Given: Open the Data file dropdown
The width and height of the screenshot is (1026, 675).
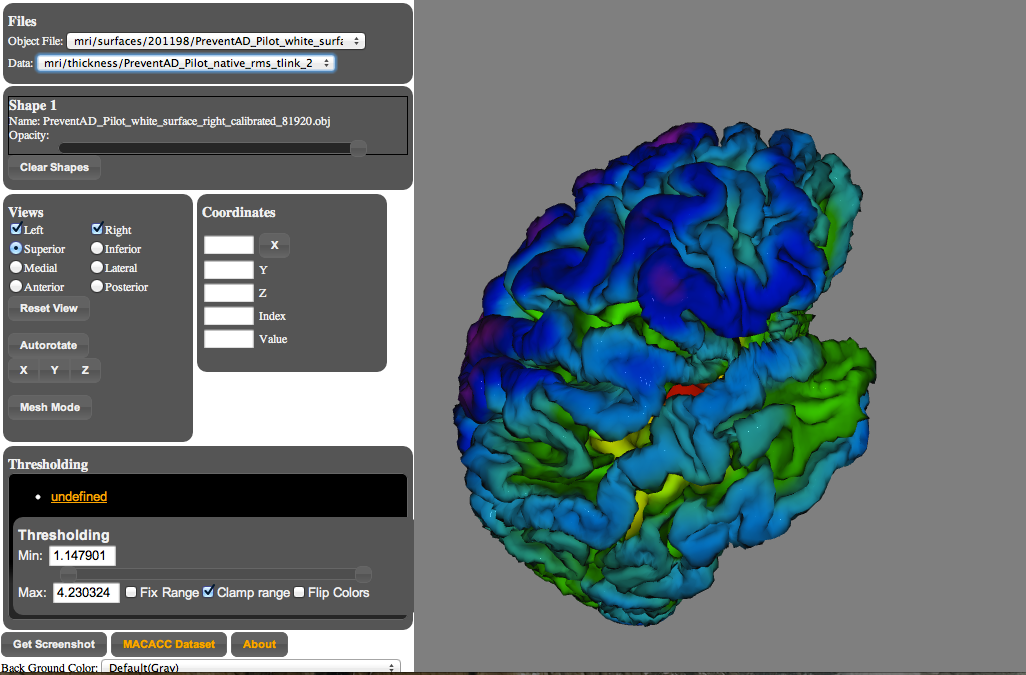Looking at the screenshot, I should tap(186, 63).
